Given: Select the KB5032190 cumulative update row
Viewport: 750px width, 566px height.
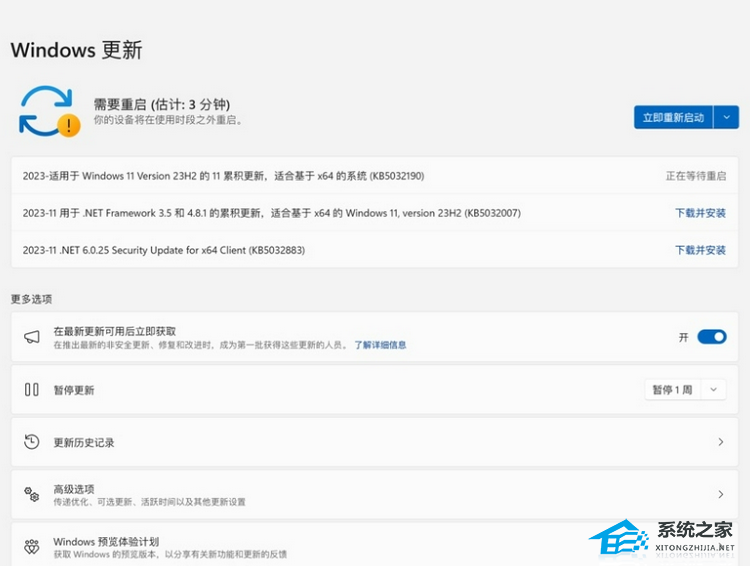Looking at the screenshot, I should (x=223, y=176).
